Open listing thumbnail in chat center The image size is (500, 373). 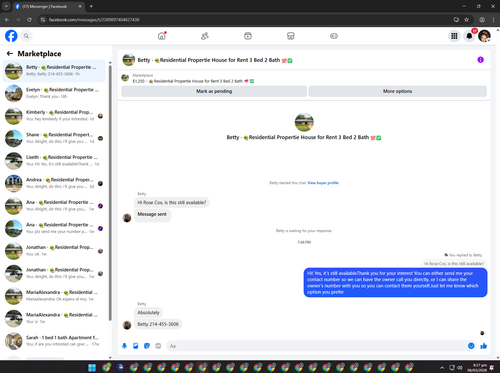[x=304, y=122]
